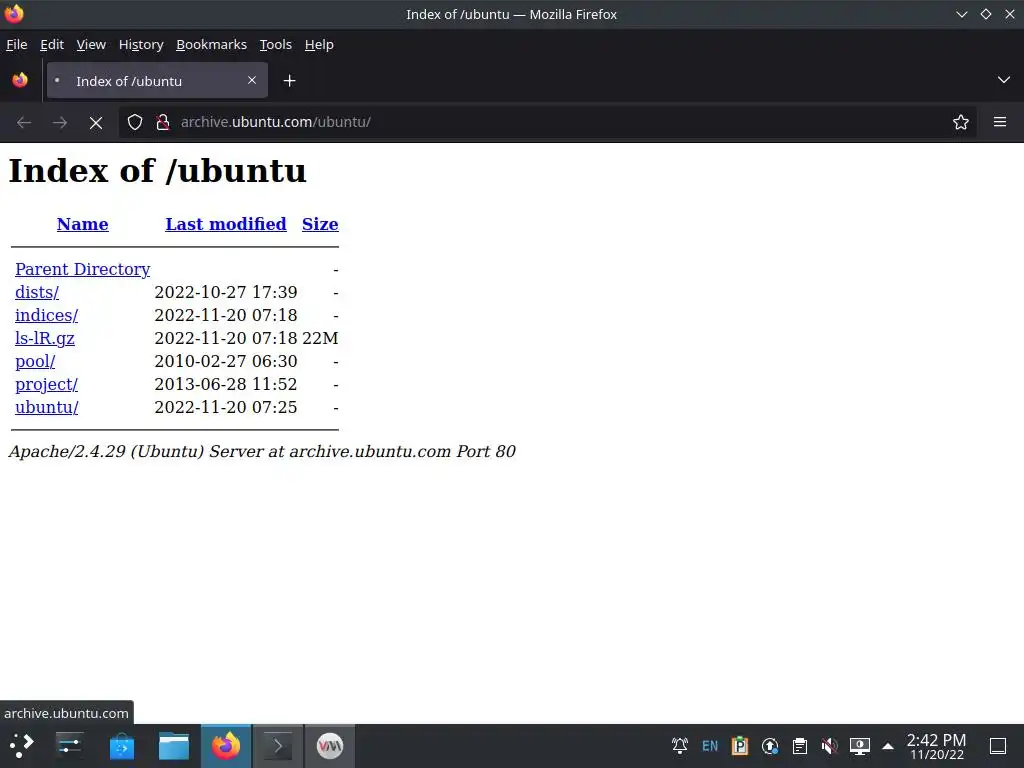Open the KDE application launcher
The width and height of the screenshot is (1024, 768).
tap(22, 746)
